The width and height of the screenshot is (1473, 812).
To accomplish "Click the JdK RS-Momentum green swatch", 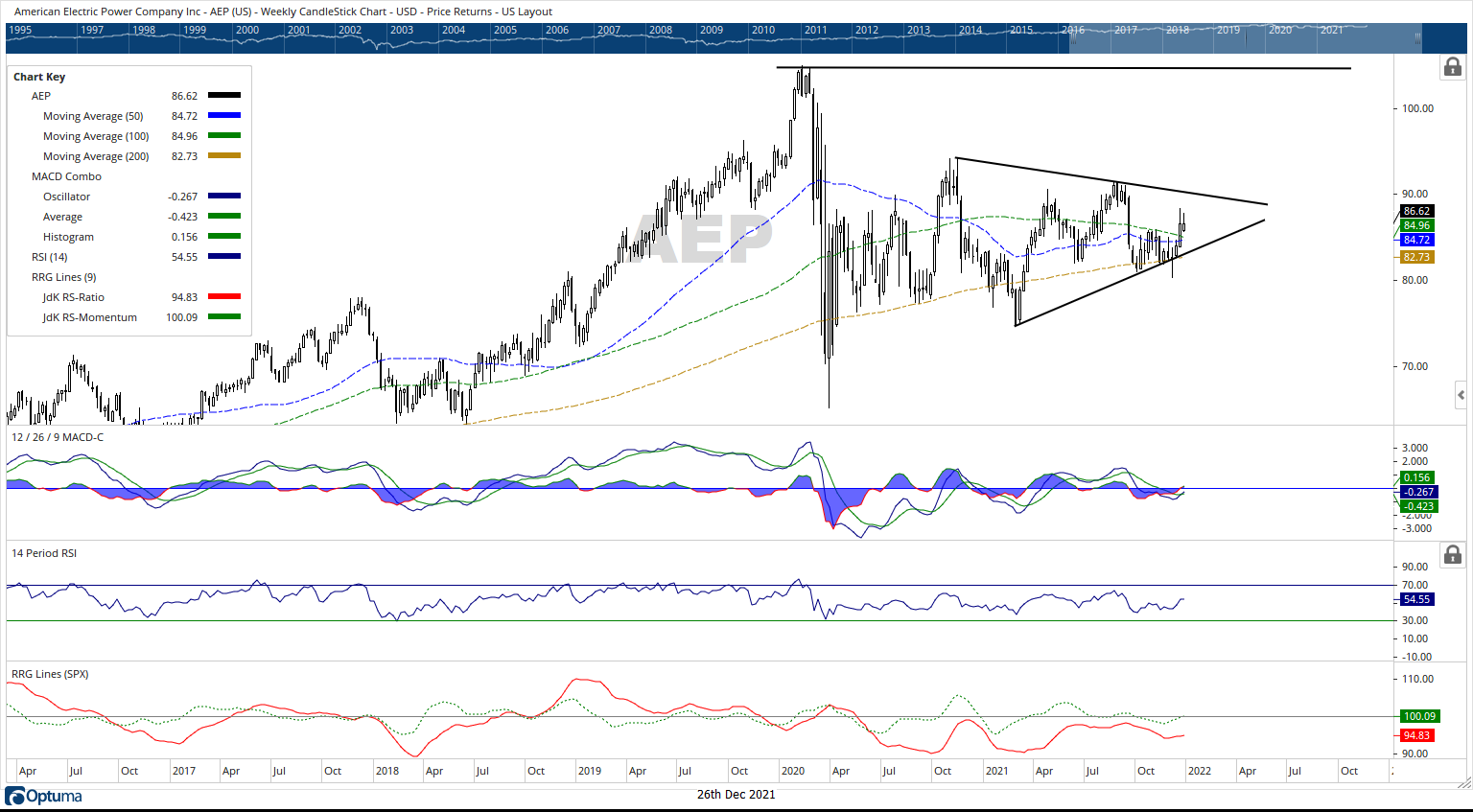I will [224, 317].
